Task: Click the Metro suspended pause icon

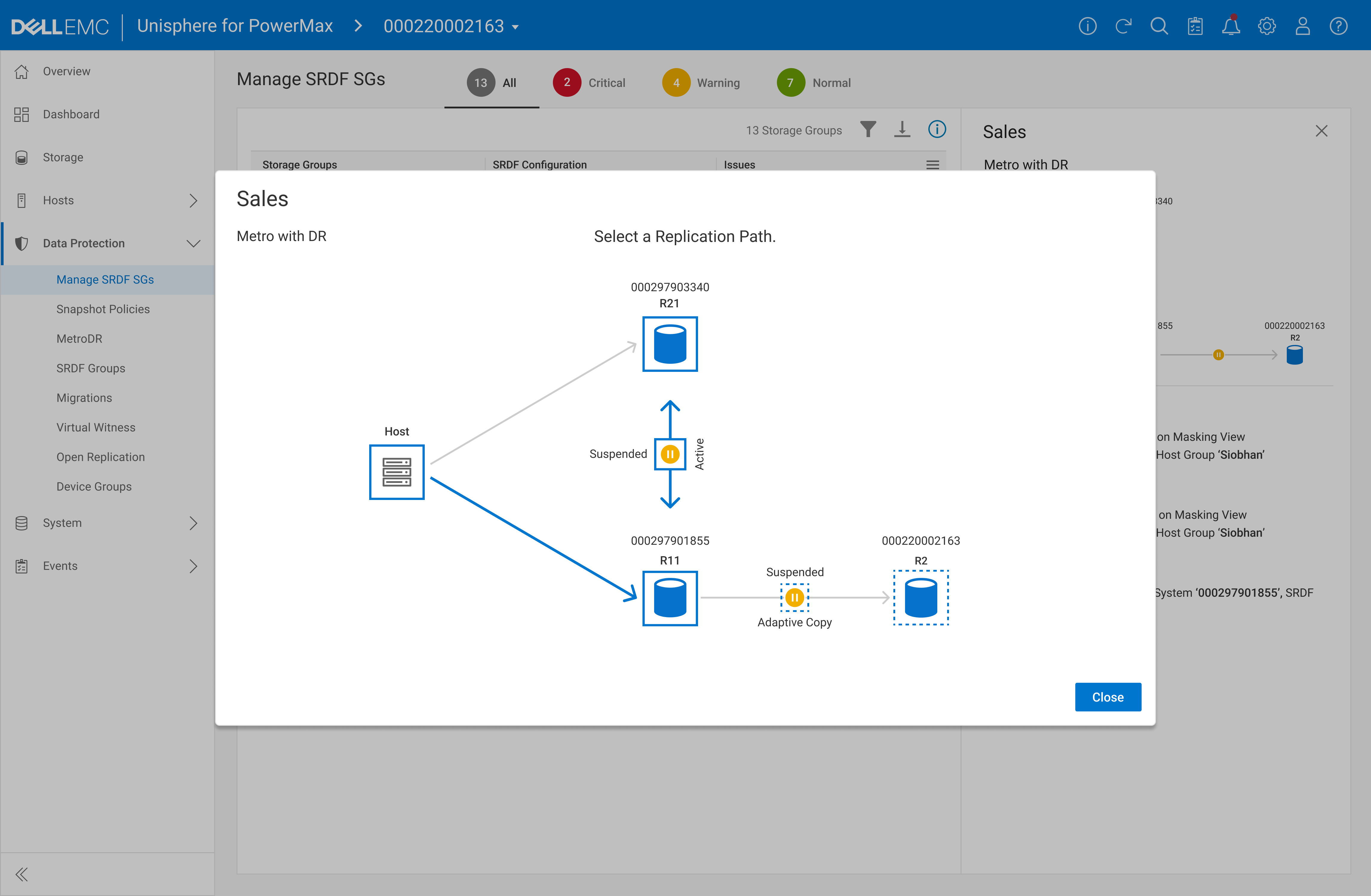Action: click(669, 454)
